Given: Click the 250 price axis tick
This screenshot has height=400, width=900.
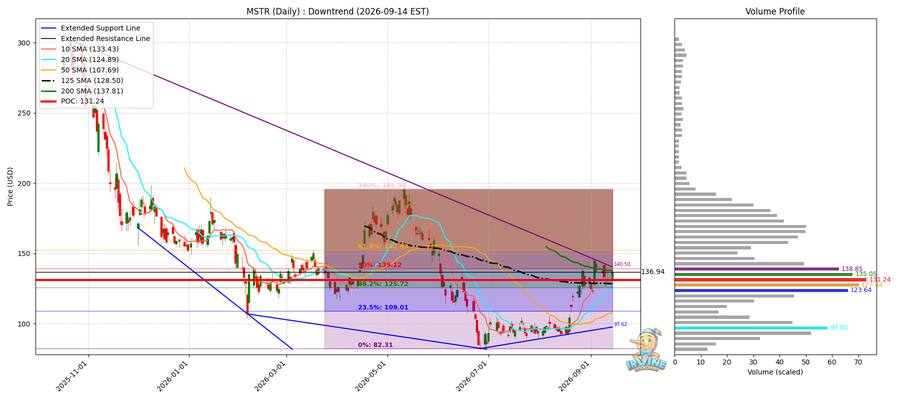Looking at the screenshot, I should click(24, 113).
